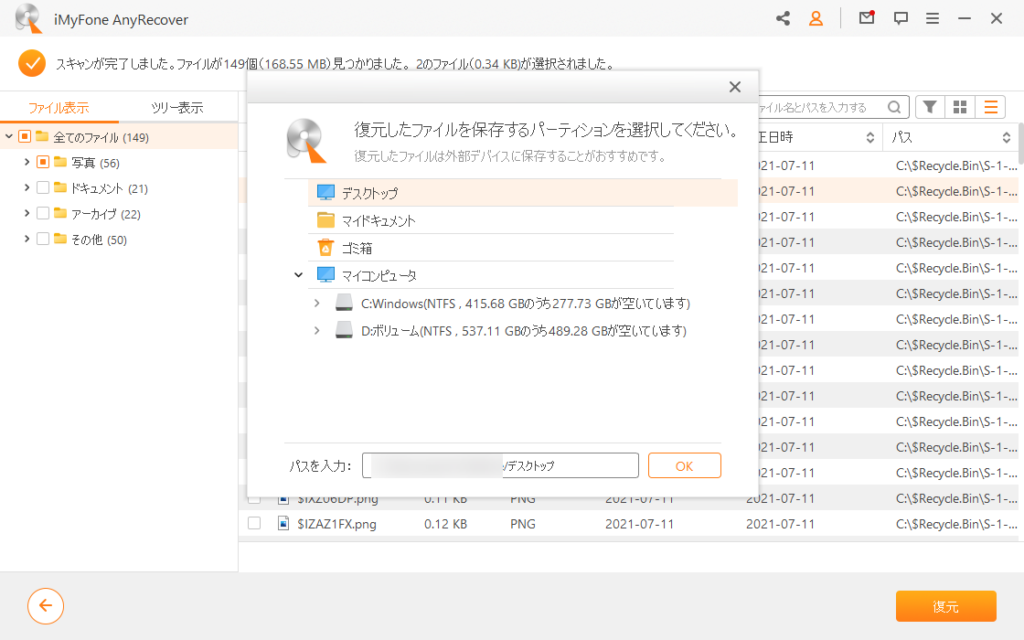The image size is (1024, 640).
Task: Click the 0.12 KB size cell
Action: 445,524
